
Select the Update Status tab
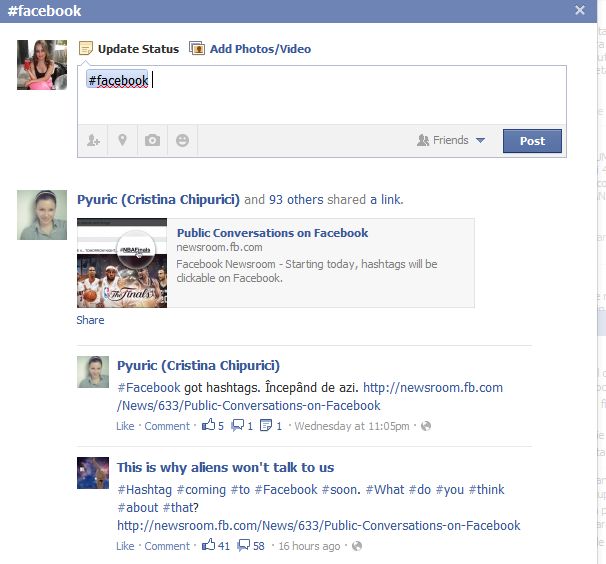point(129,49)
